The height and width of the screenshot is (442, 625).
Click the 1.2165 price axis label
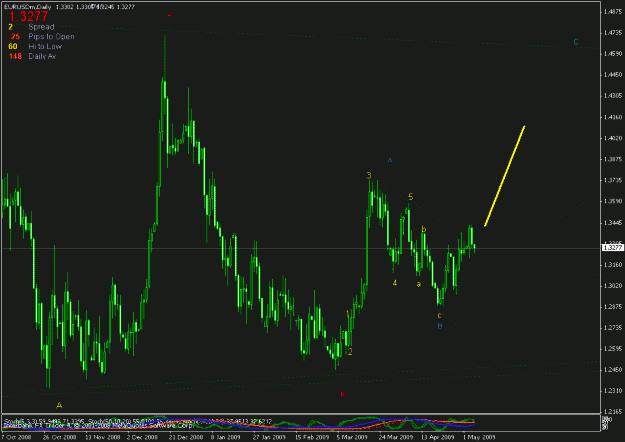tap(613, 412)
